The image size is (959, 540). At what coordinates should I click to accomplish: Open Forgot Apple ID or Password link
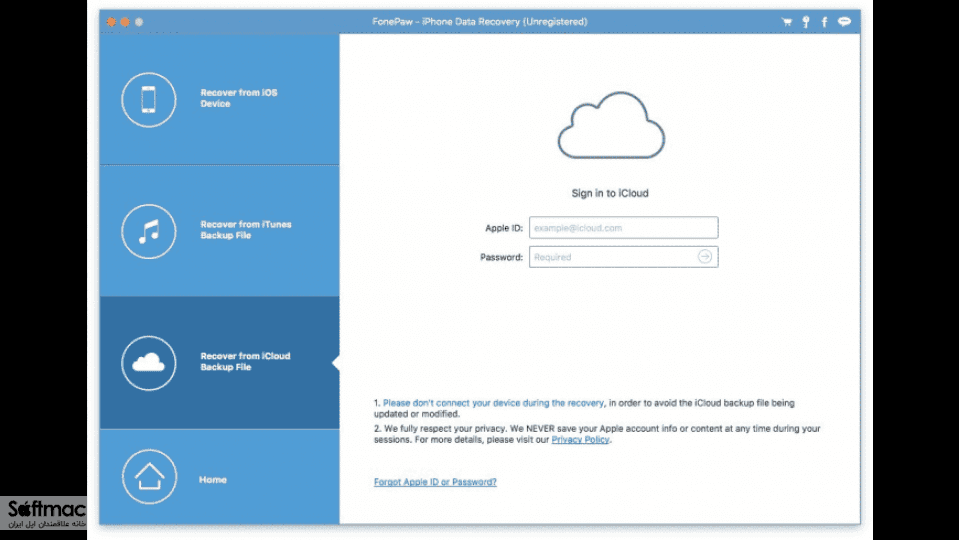435,482
